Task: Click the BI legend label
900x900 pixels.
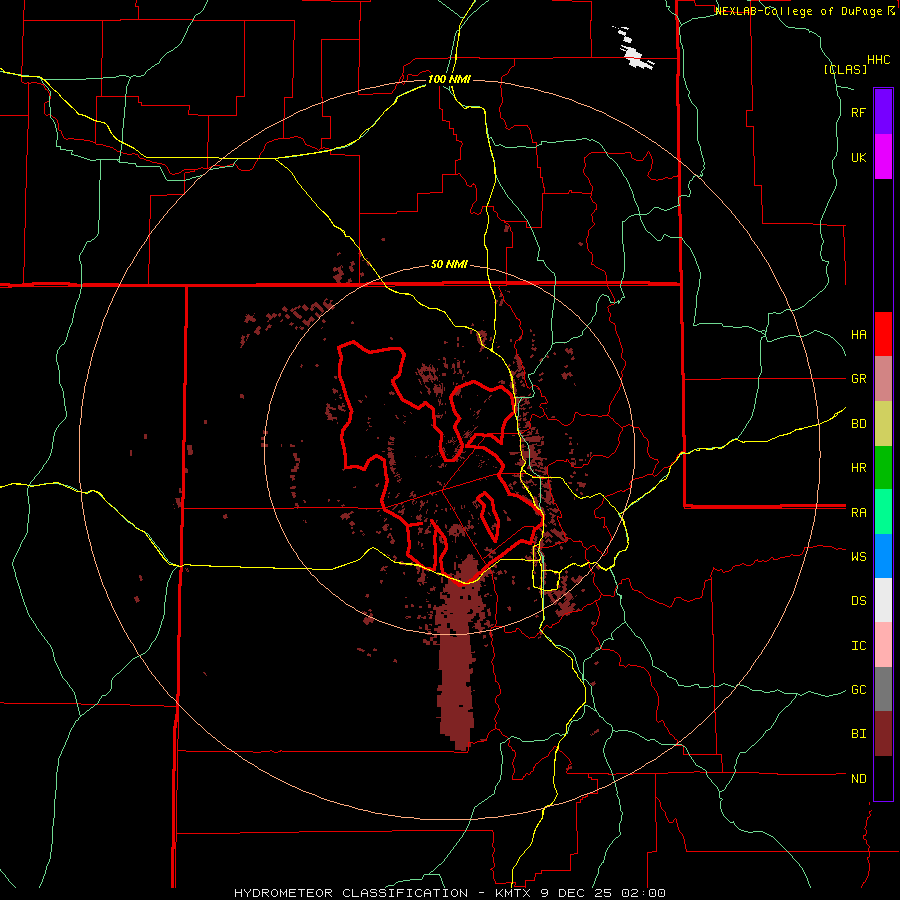Action: coord(859,734)
